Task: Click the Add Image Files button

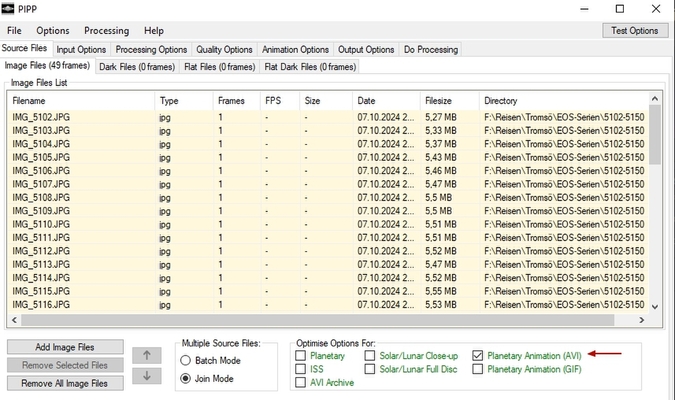Action: pos(65,347)
